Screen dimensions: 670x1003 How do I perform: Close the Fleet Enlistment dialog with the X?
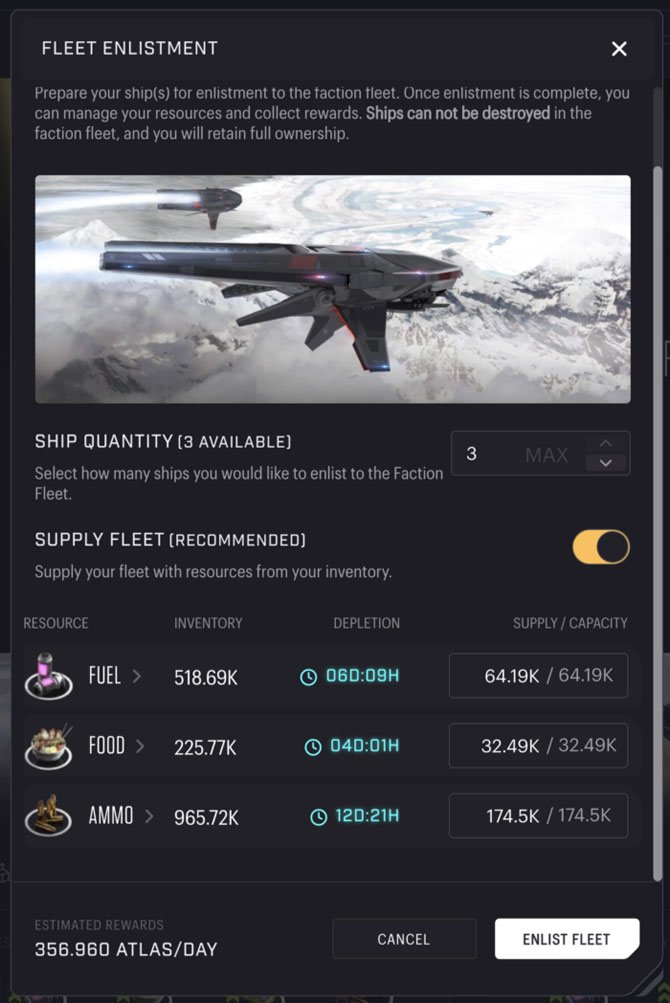[x=619, y=48]
